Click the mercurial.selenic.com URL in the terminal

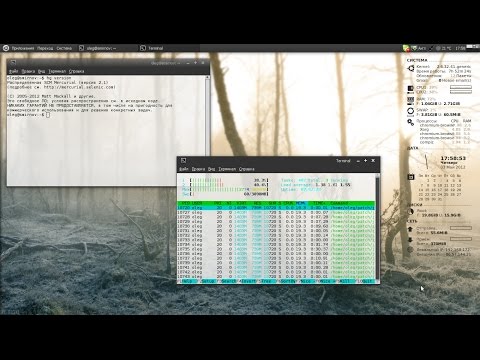point(79,87)
